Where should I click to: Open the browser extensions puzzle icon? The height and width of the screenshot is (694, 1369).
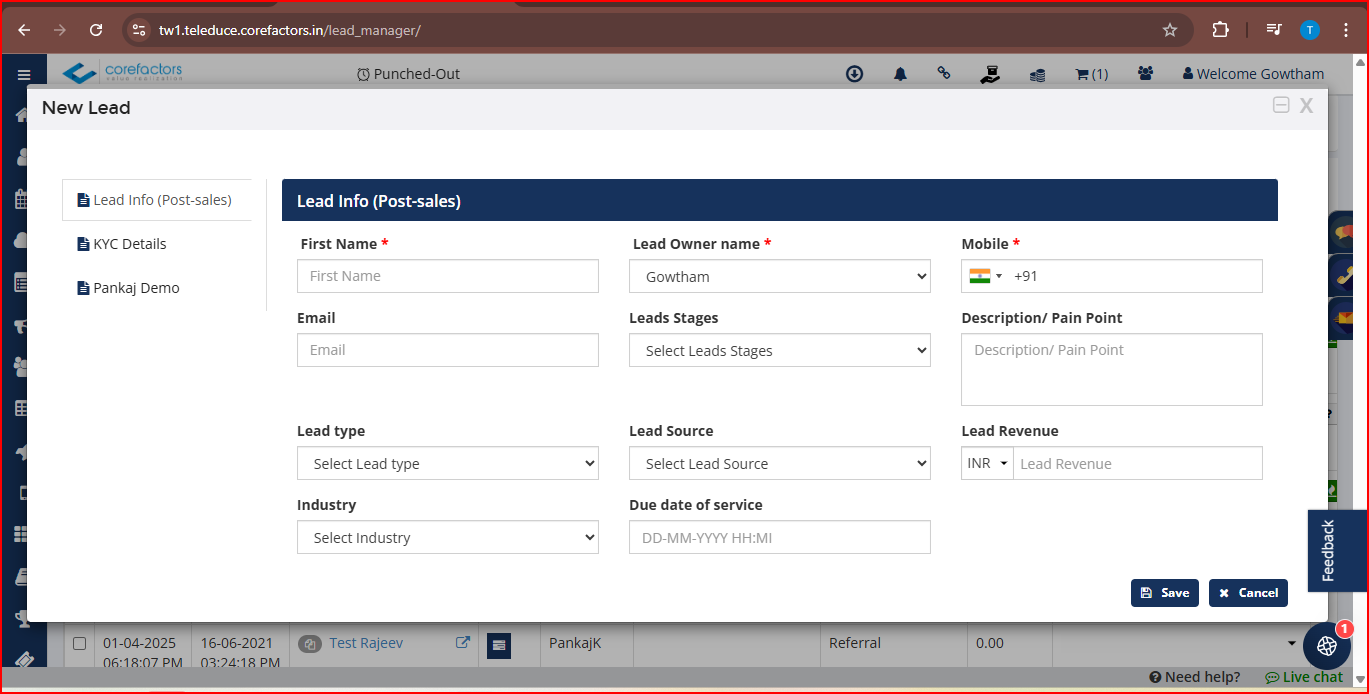point(1220,30)
